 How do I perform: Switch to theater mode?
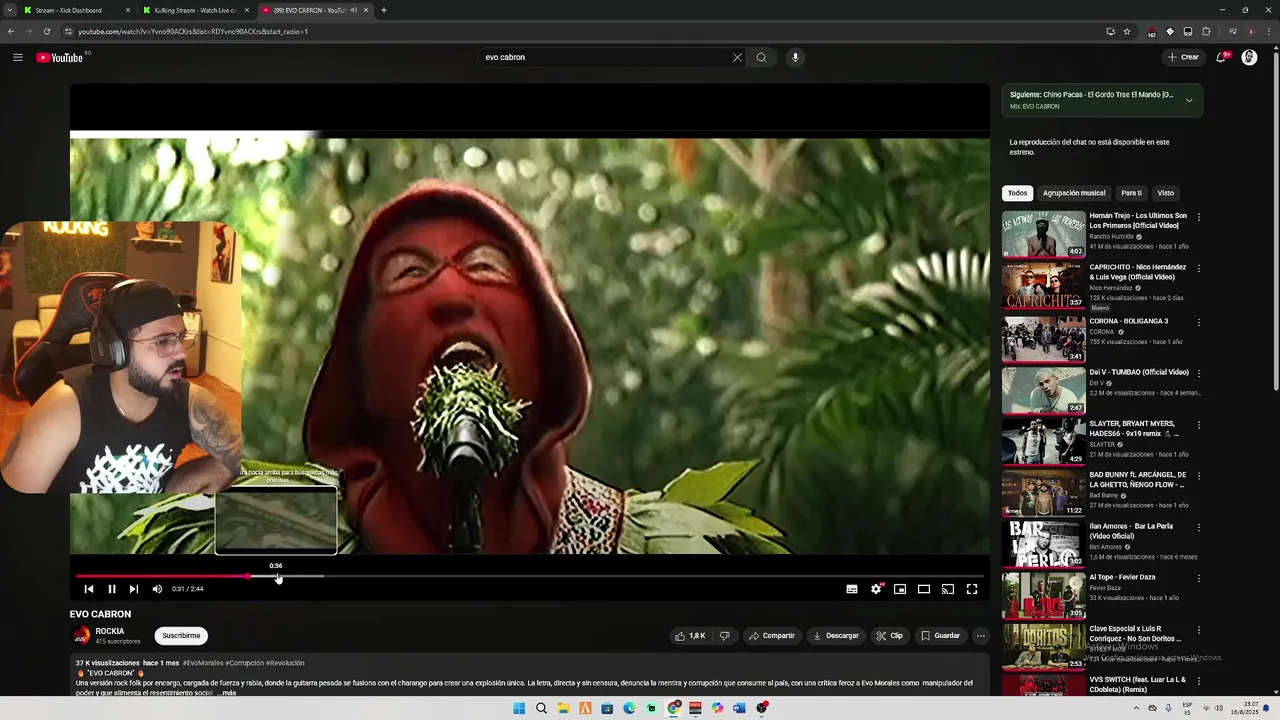tap(924, 589)
